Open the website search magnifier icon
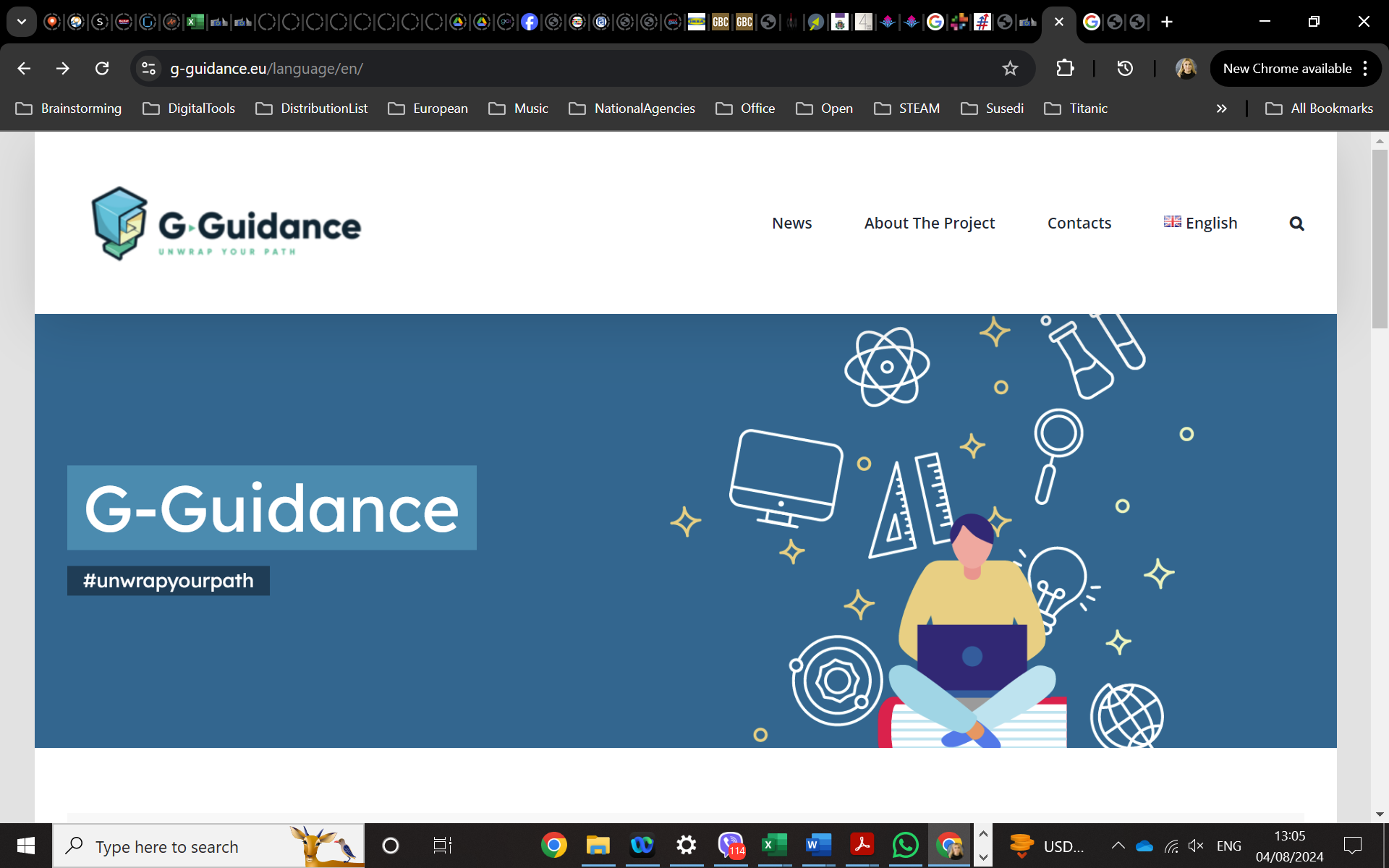Screen dimensions: 1389x868 [x=1296, y=224]
